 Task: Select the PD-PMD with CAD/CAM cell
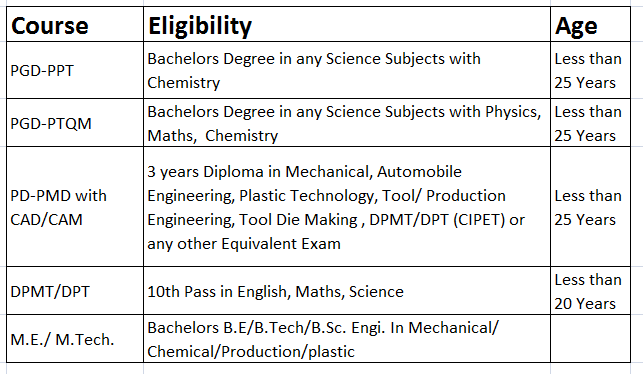click(75, 207)
